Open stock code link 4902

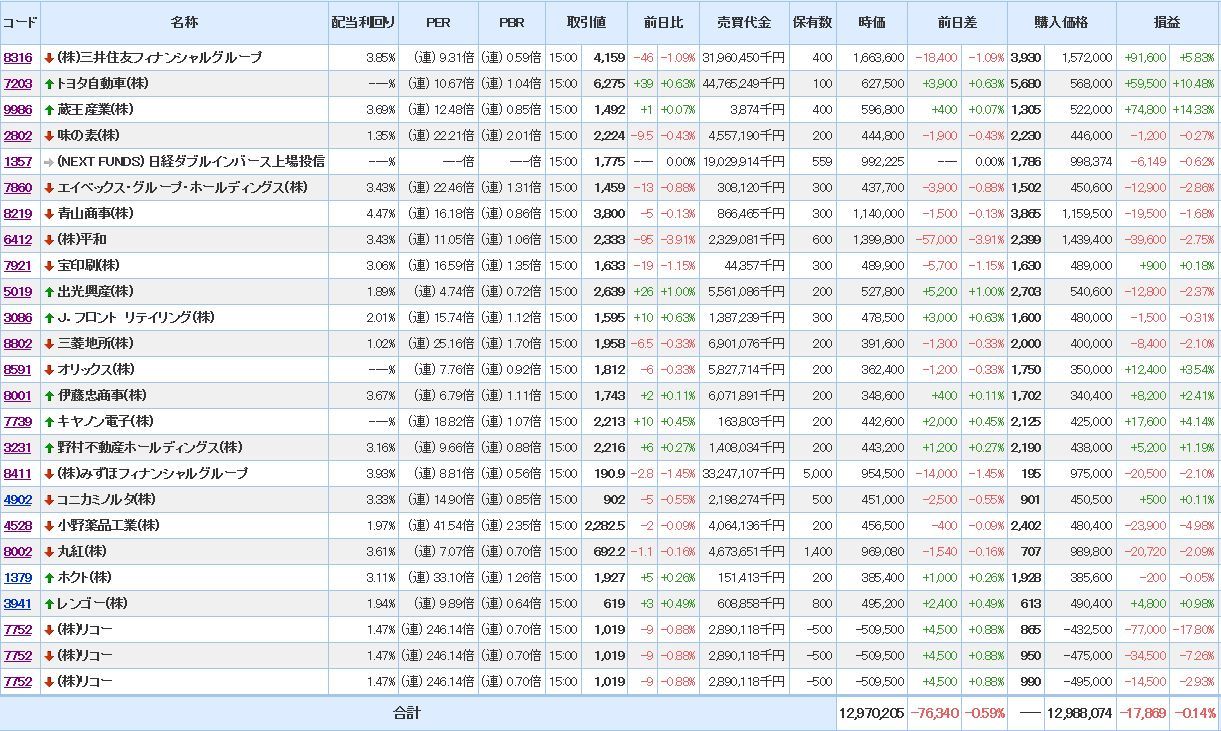click(18, 500)
